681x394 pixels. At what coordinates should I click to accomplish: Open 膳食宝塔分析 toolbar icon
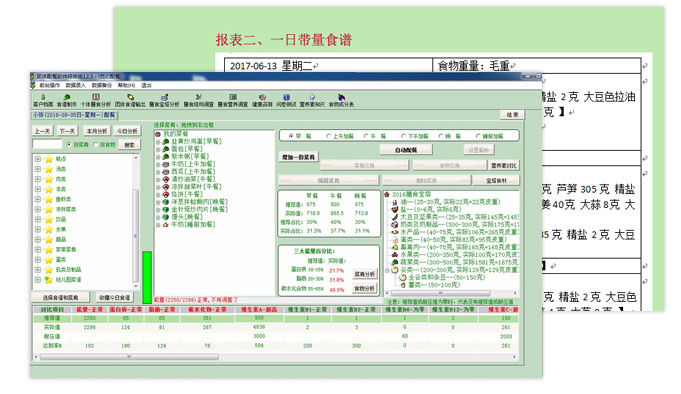tap(164, 100)
